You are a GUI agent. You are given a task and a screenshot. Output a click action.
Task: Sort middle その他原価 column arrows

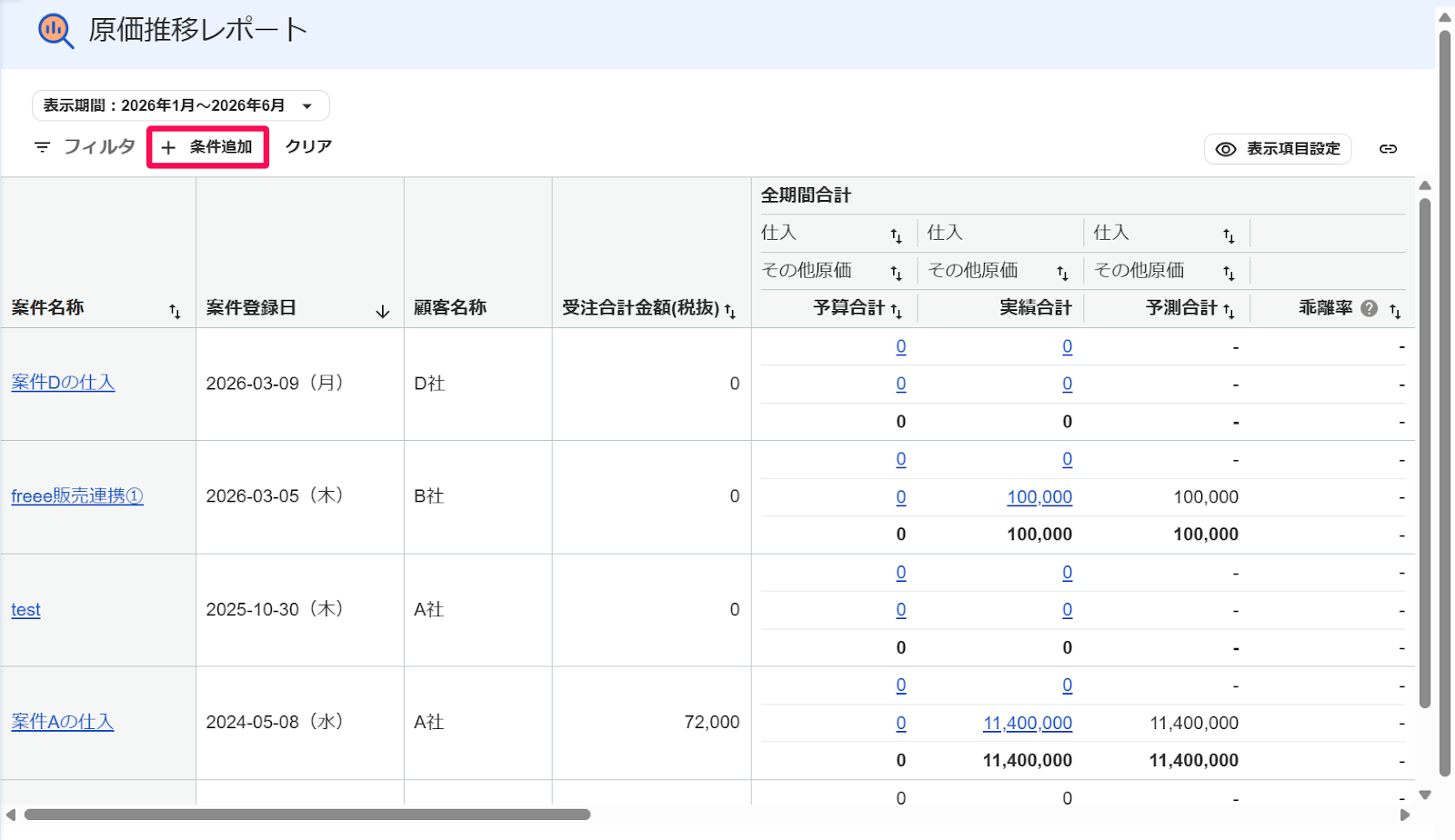click(x=1062, y=273)
